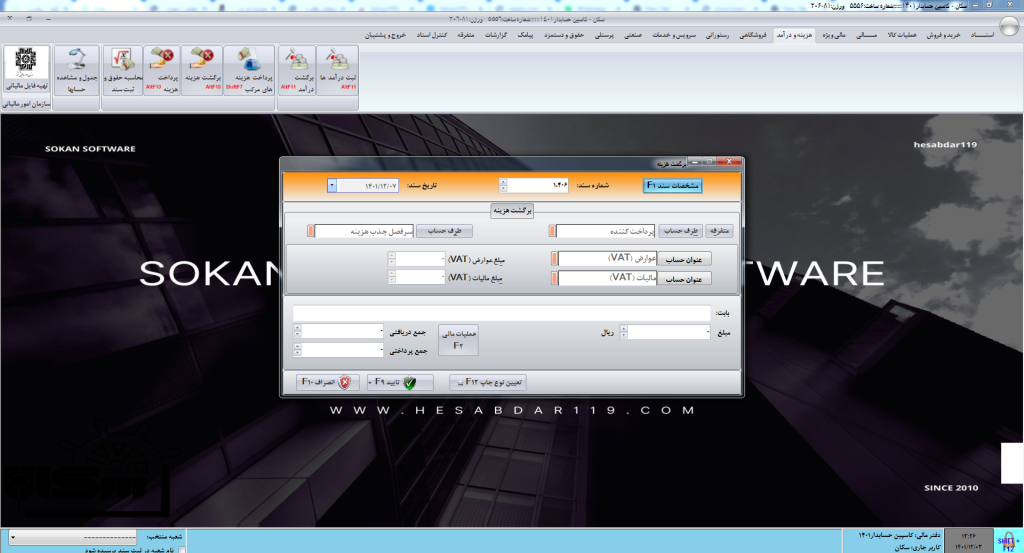Click the جمع دریافتی stepper arrows
This screenshot has width=1024, height=553.
[x=298, y=332]
